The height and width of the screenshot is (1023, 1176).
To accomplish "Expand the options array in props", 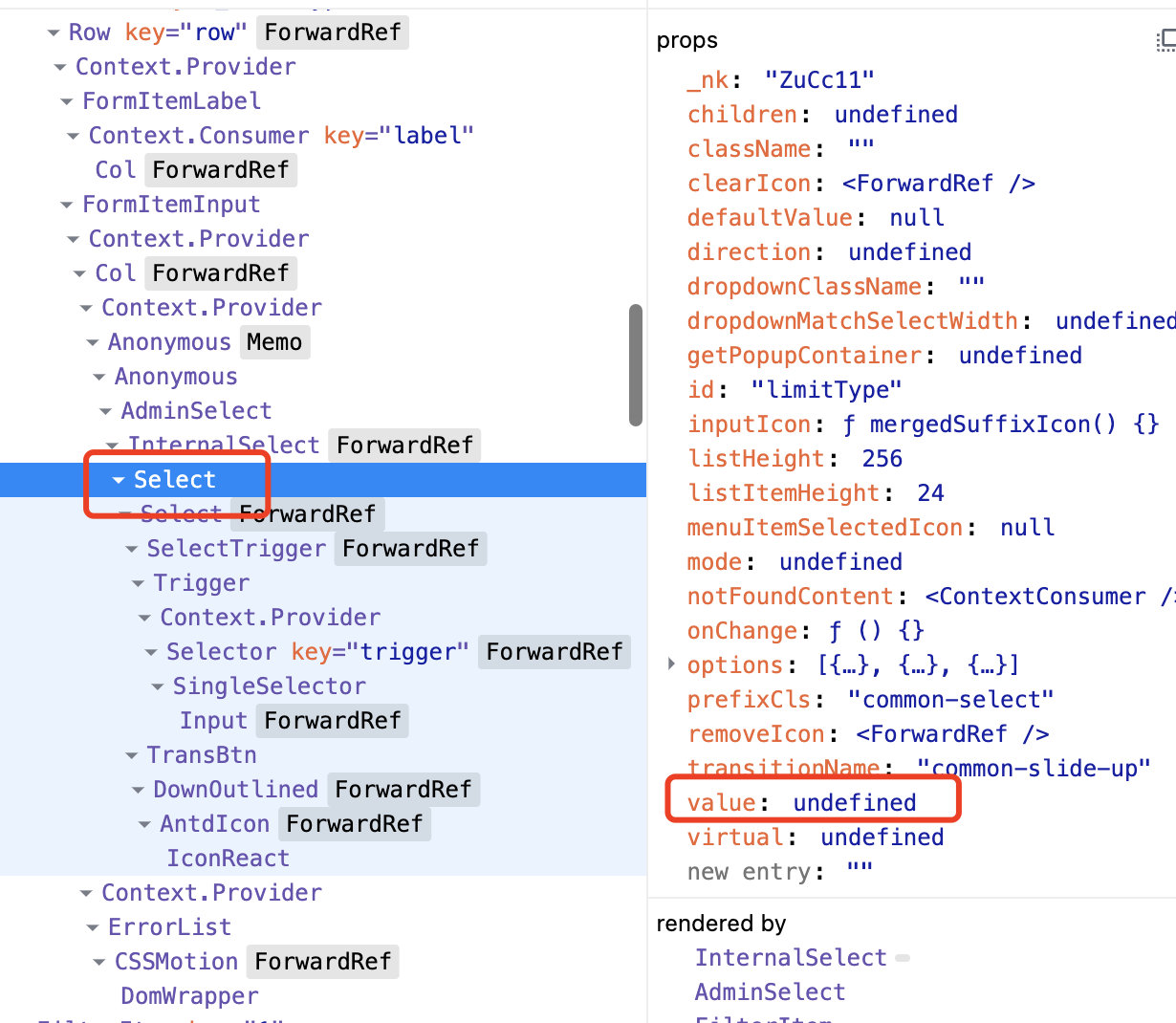I will [669, 664].
